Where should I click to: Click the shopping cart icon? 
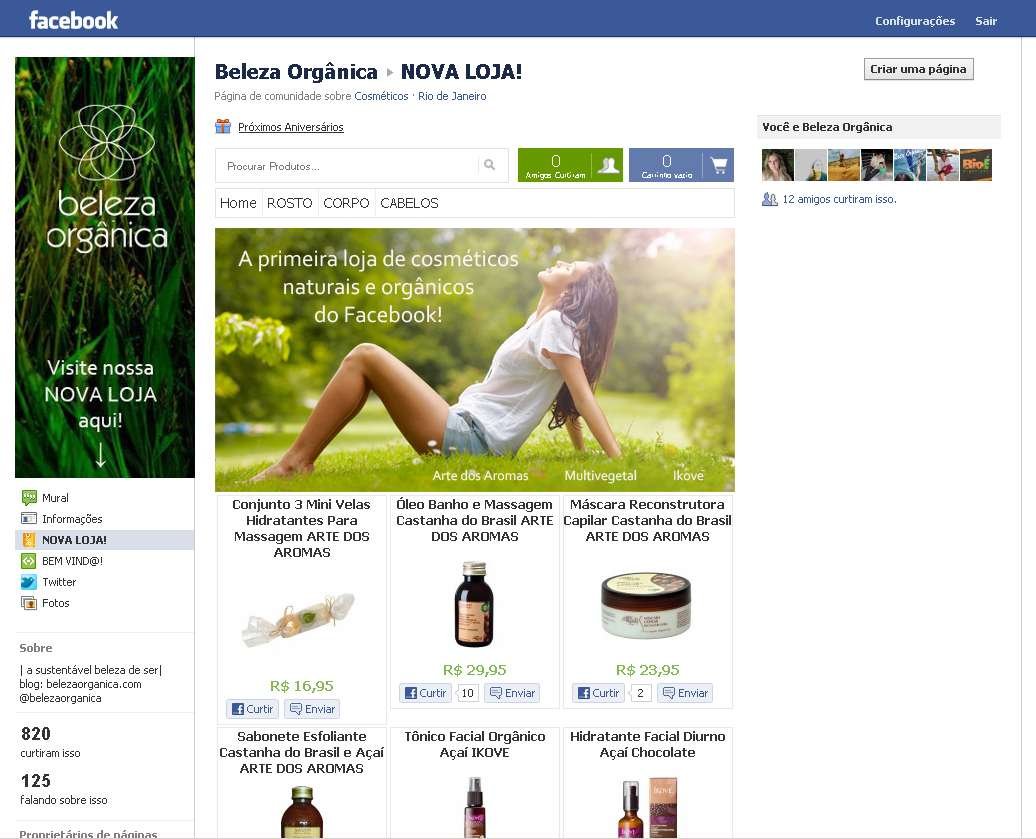(718, 165)
